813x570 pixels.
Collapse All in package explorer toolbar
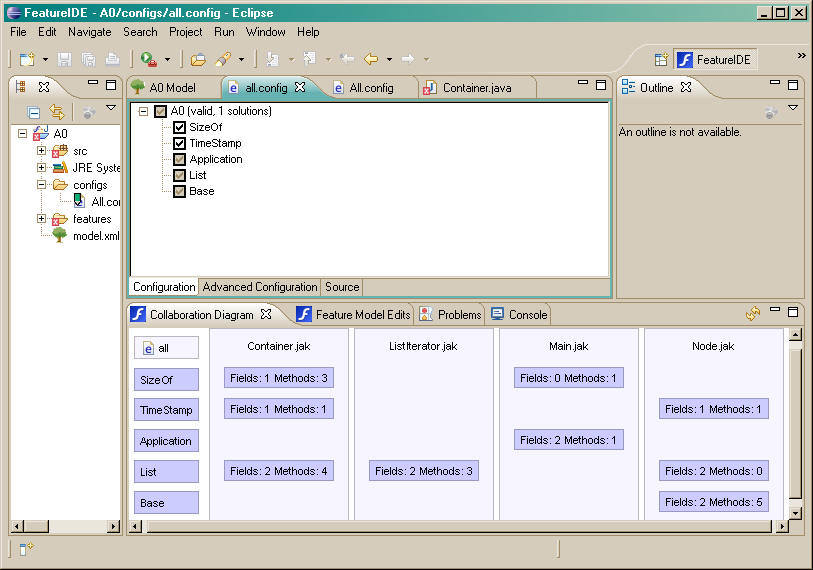(x=34, y=113)
